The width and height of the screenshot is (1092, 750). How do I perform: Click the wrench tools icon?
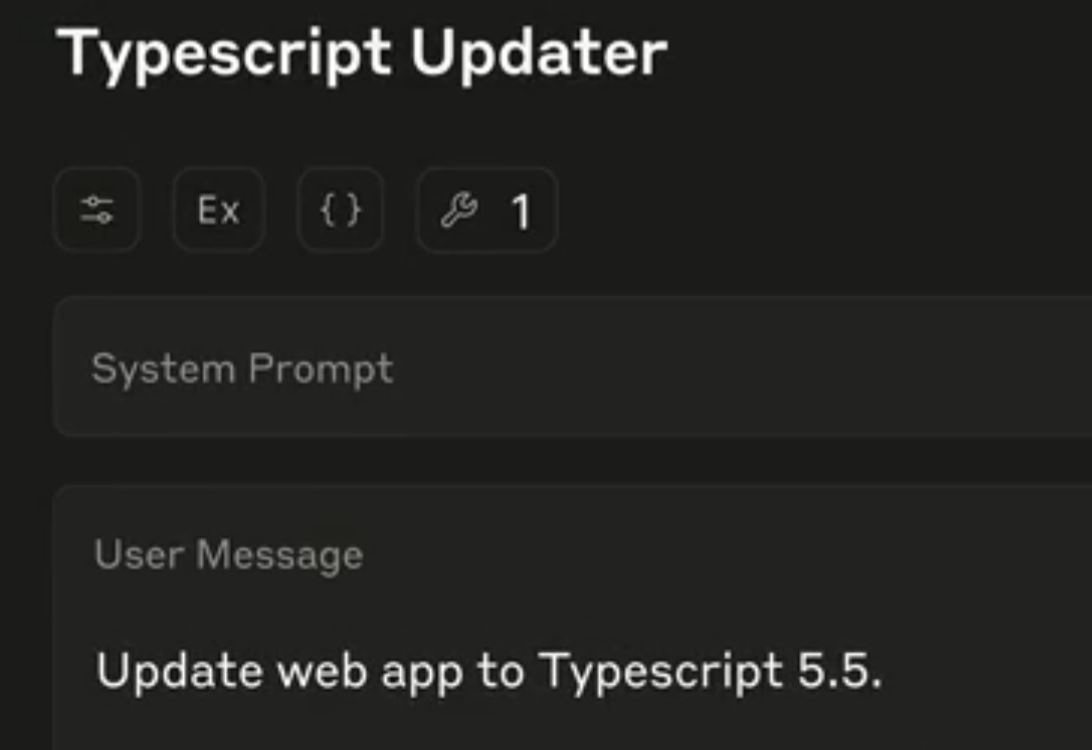[459, 210]
